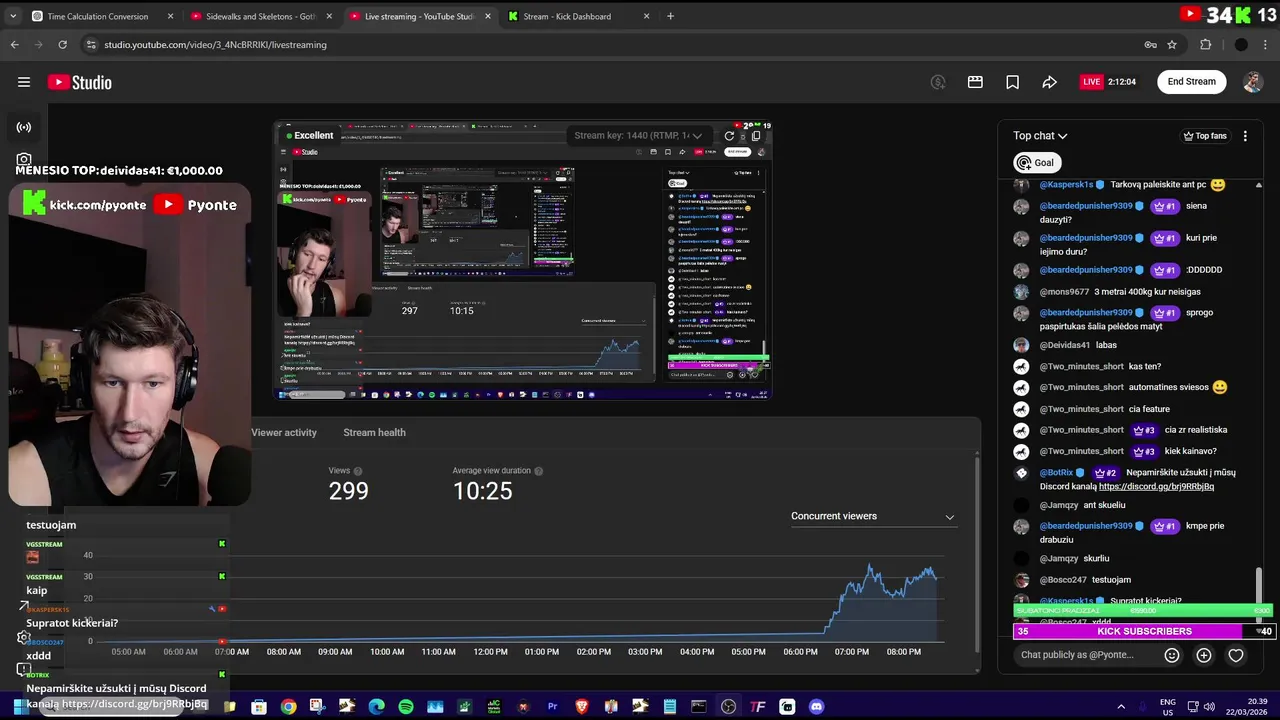Click the address bar URL

click(x=215, y=45)
